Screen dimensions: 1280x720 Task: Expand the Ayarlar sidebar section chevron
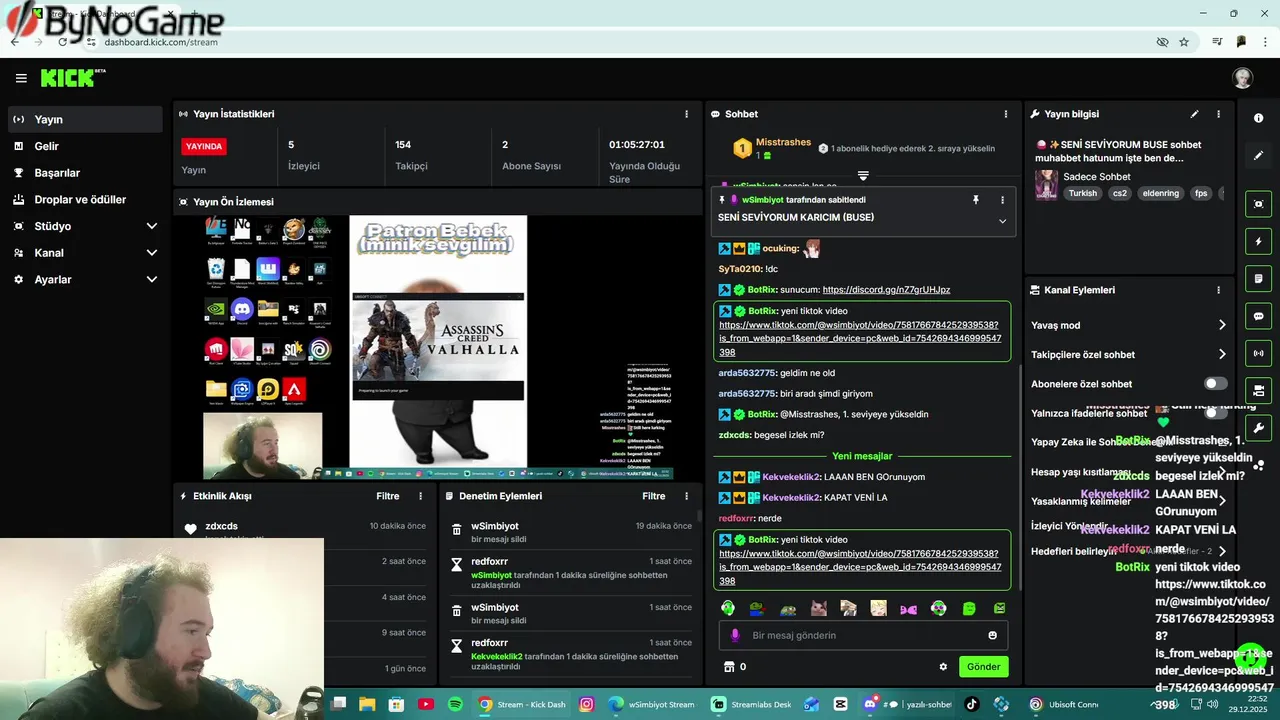point(152,280)
